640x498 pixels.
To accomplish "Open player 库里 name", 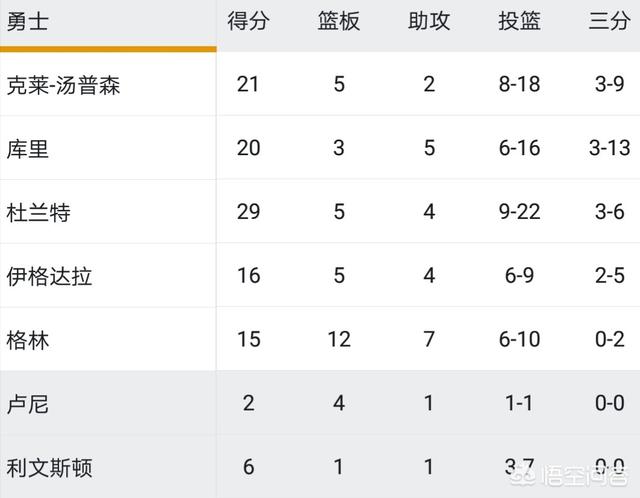I will click(x=28, y=149).
